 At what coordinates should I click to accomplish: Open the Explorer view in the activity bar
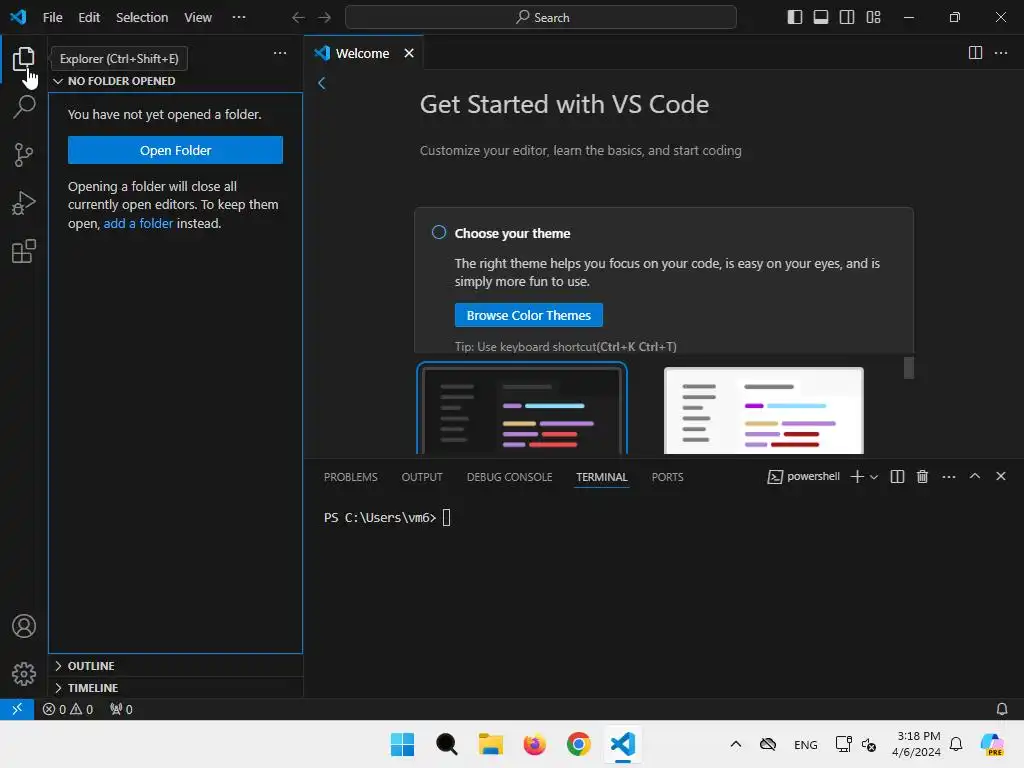coord(24,59)
